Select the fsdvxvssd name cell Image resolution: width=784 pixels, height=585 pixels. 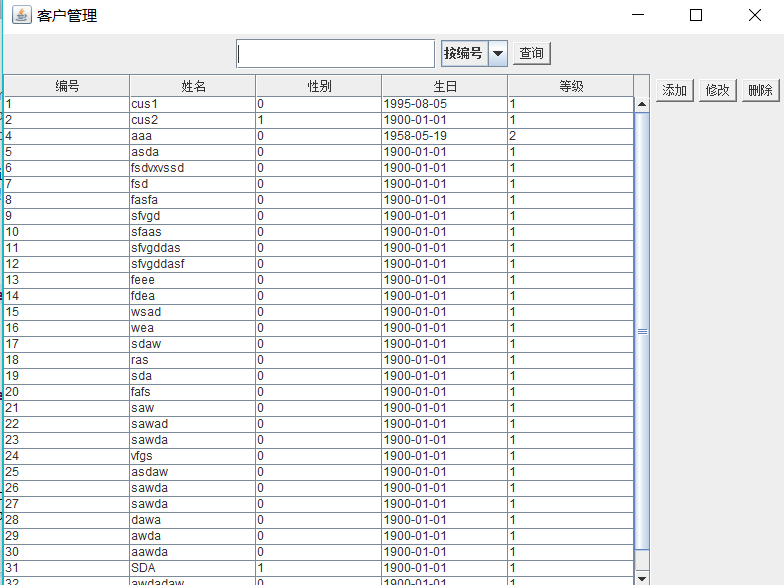coord(192,168)
